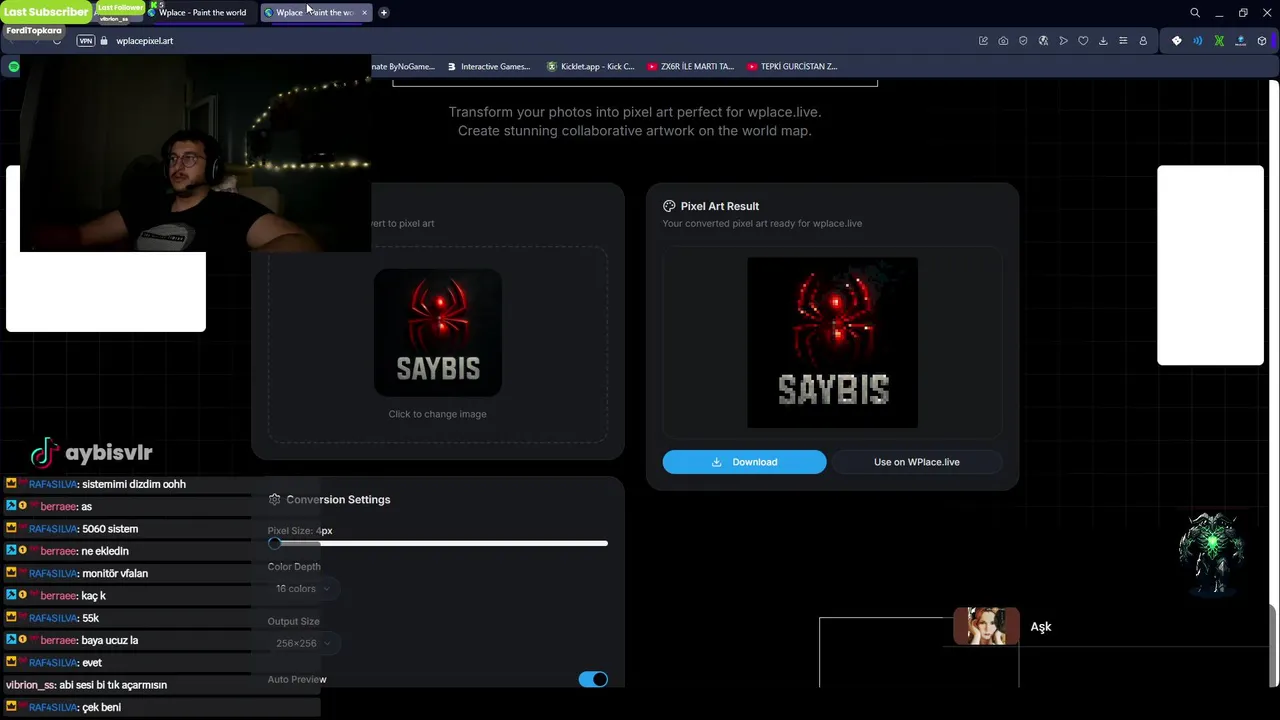Click the Pixel Size slider track
This screenshot has height=720, width=1280.
(x=438, y=543)
